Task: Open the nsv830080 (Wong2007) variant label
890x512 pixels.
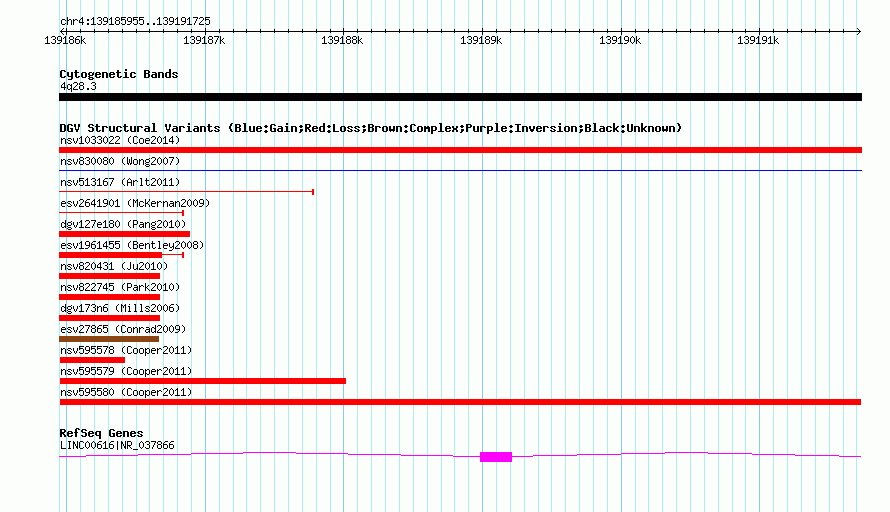Action: pos(120,161)
